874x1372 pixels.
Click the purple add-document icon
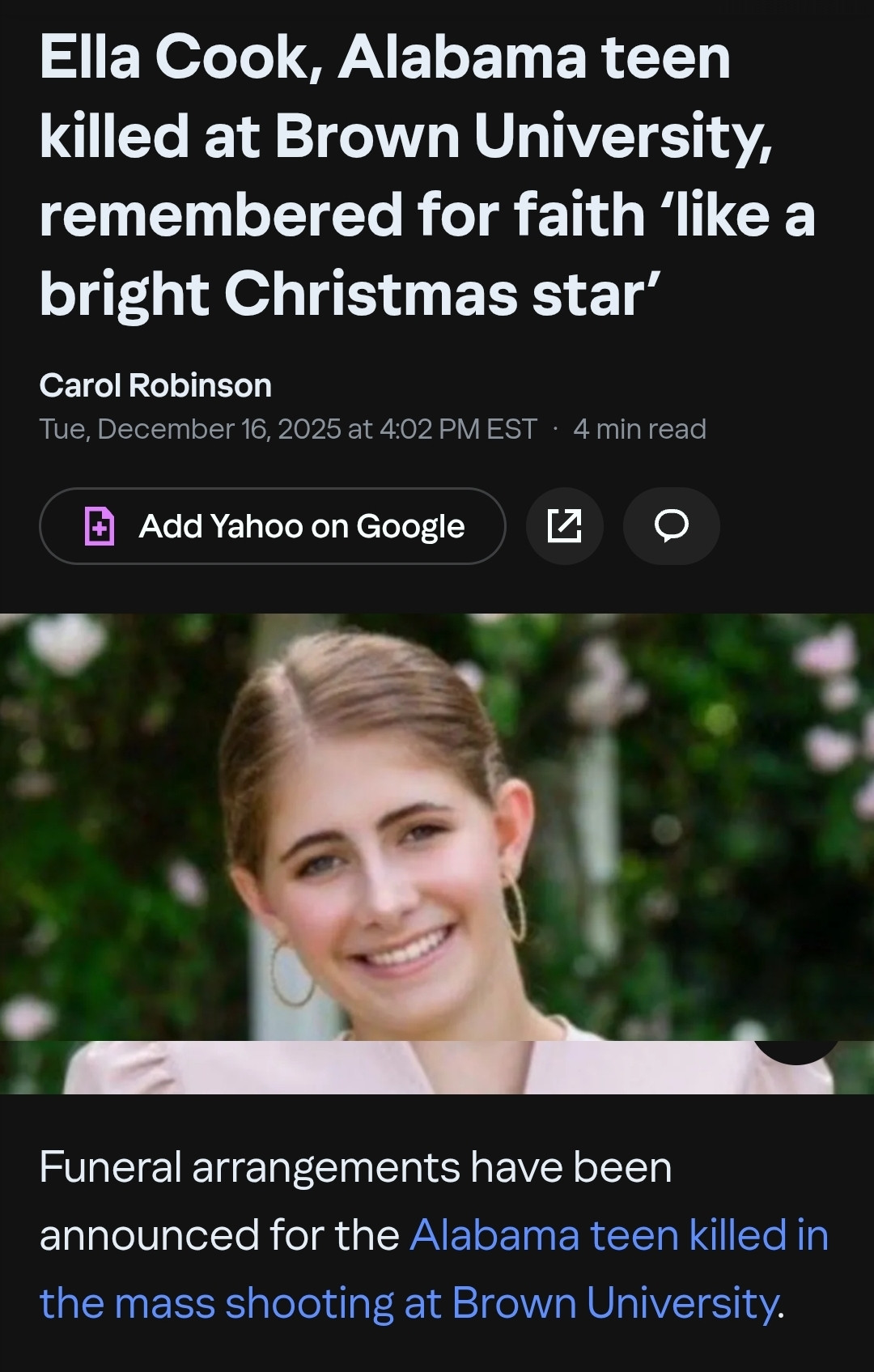tap(100, 526)
